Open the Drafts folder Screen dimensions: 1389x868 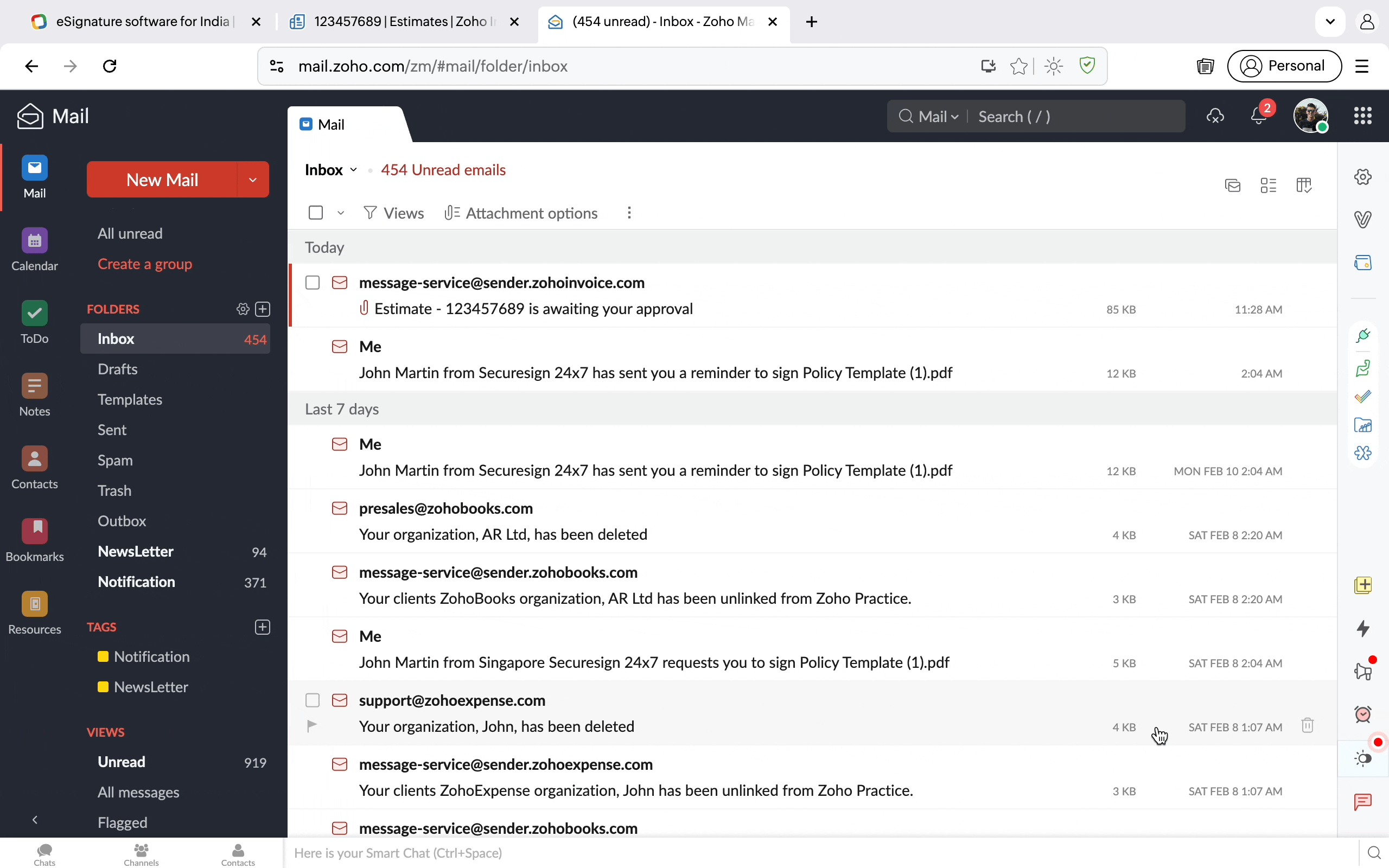pos(118,369)
